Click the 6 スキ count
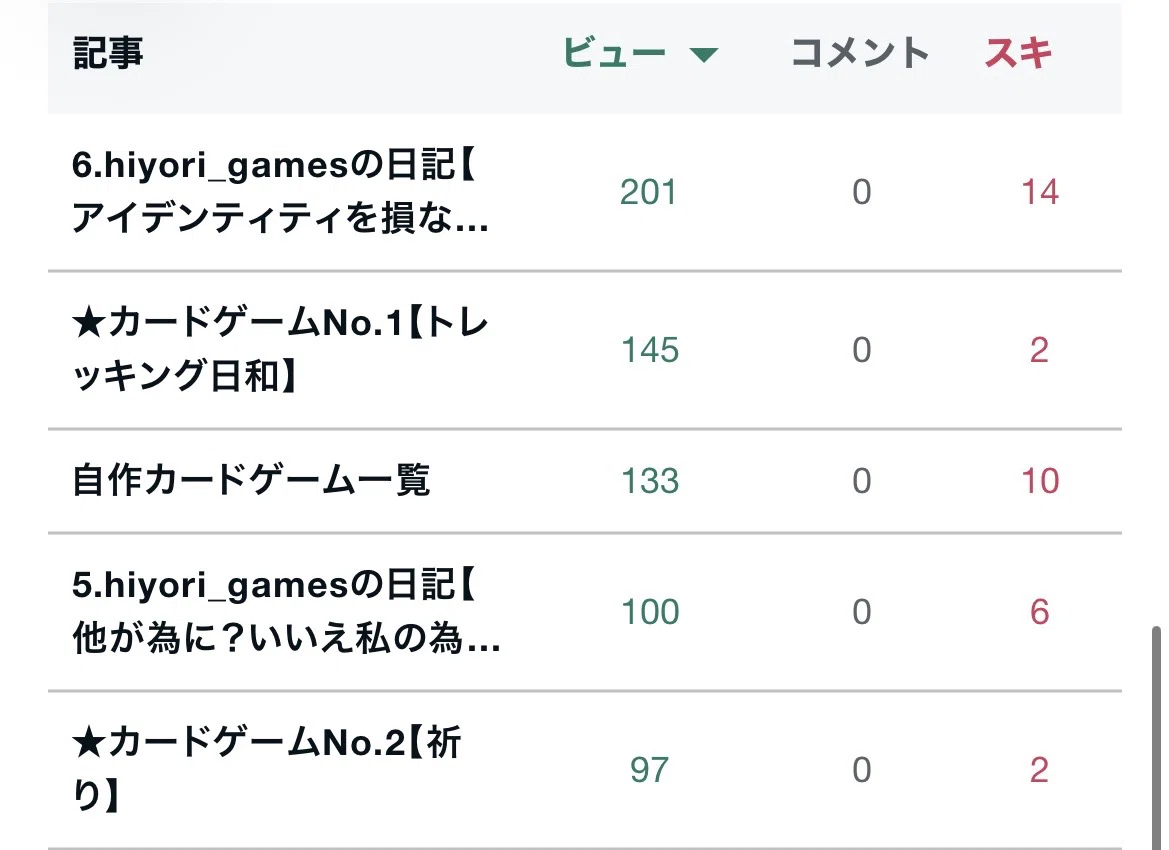 coord(1040,612)
